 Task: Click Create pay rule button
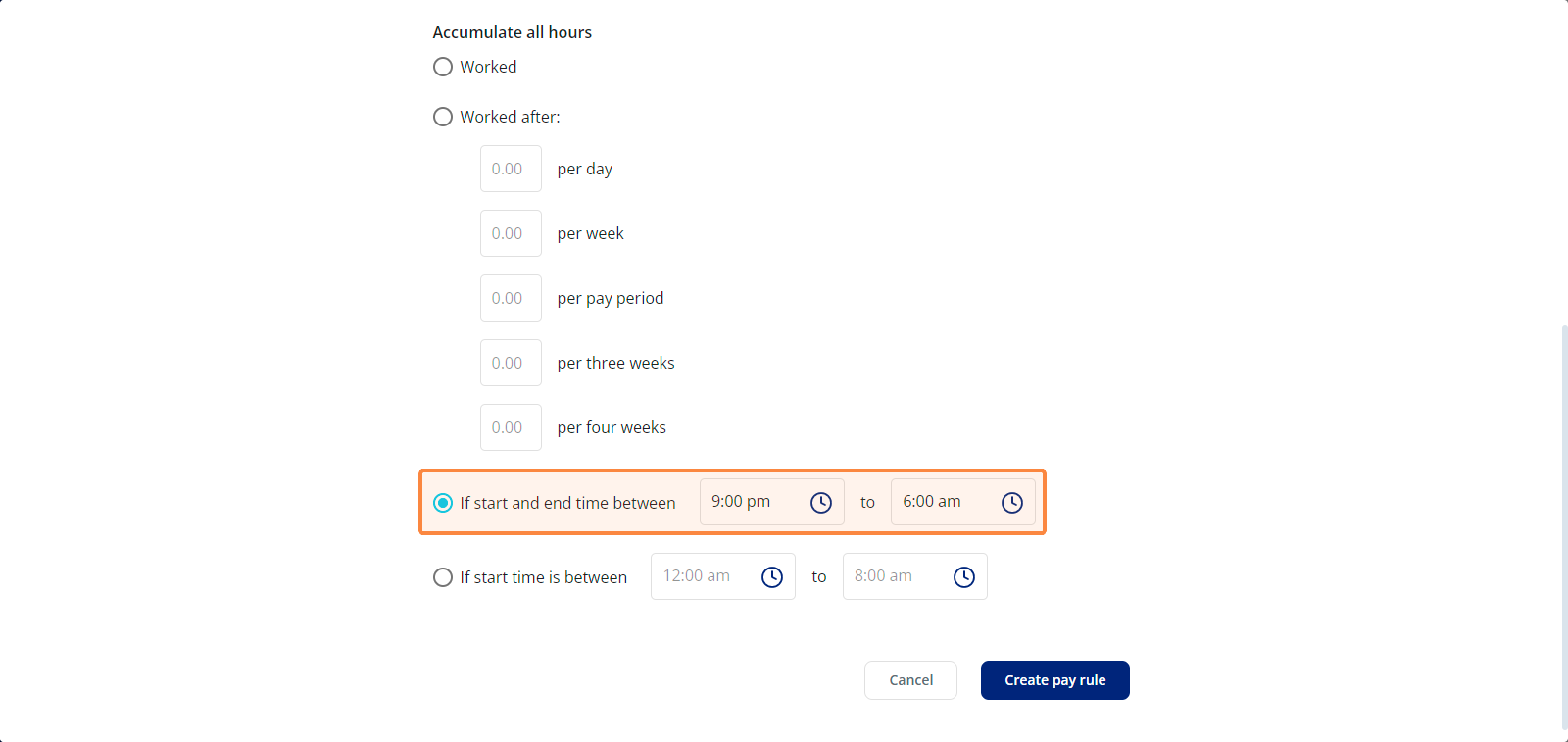pos(1054,680)
